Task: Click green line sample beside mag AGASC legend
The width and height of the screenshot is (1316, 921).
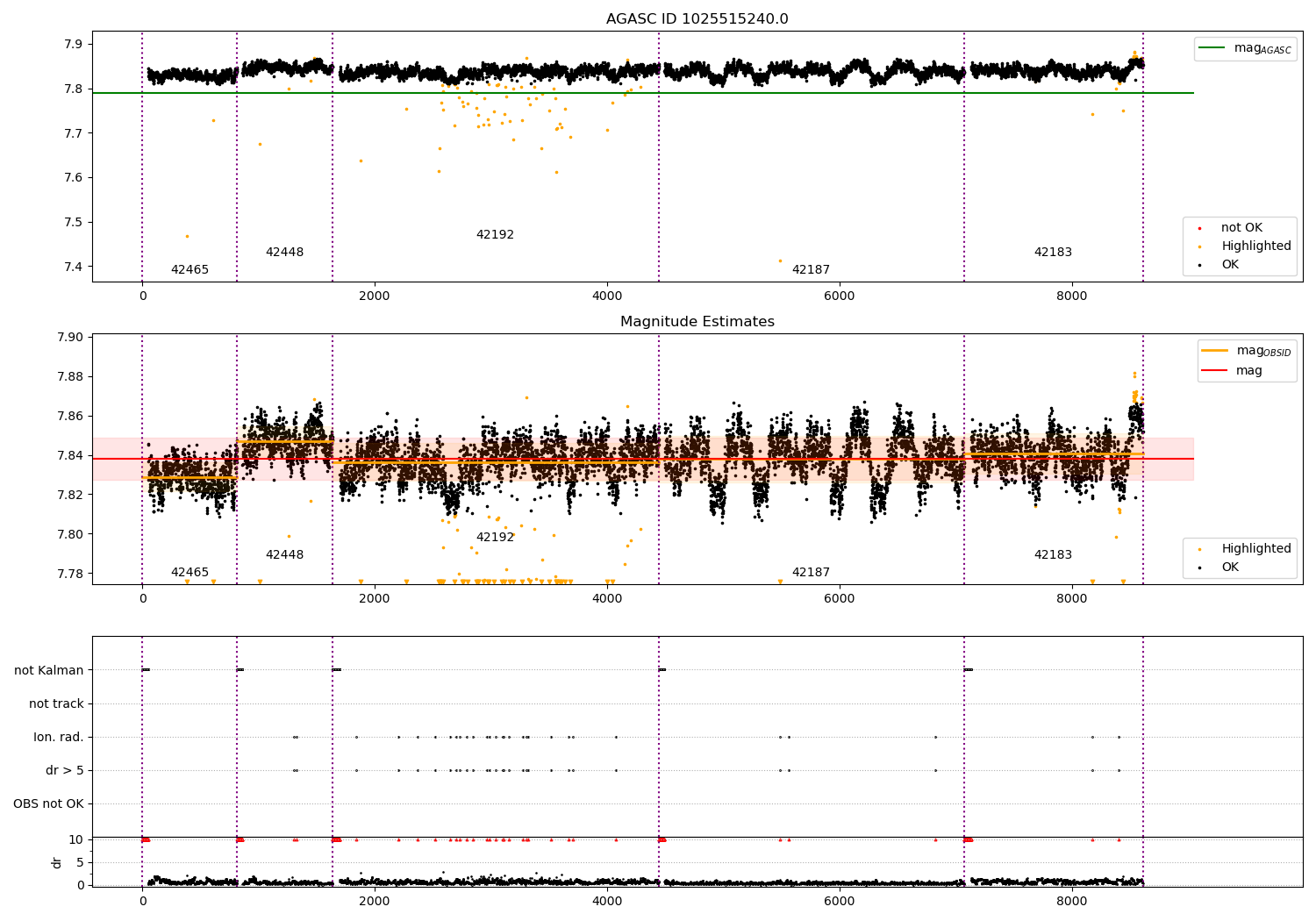Action: coord(1212,48)
